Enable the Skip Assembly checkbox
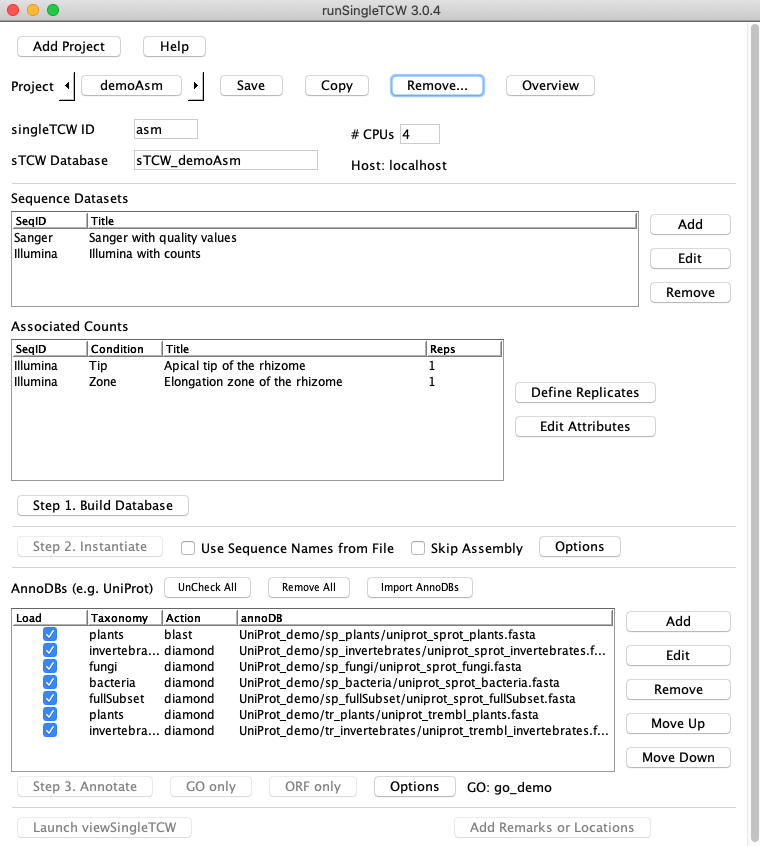The width and height of the screenshot is (760, 846). click(419, 548)
